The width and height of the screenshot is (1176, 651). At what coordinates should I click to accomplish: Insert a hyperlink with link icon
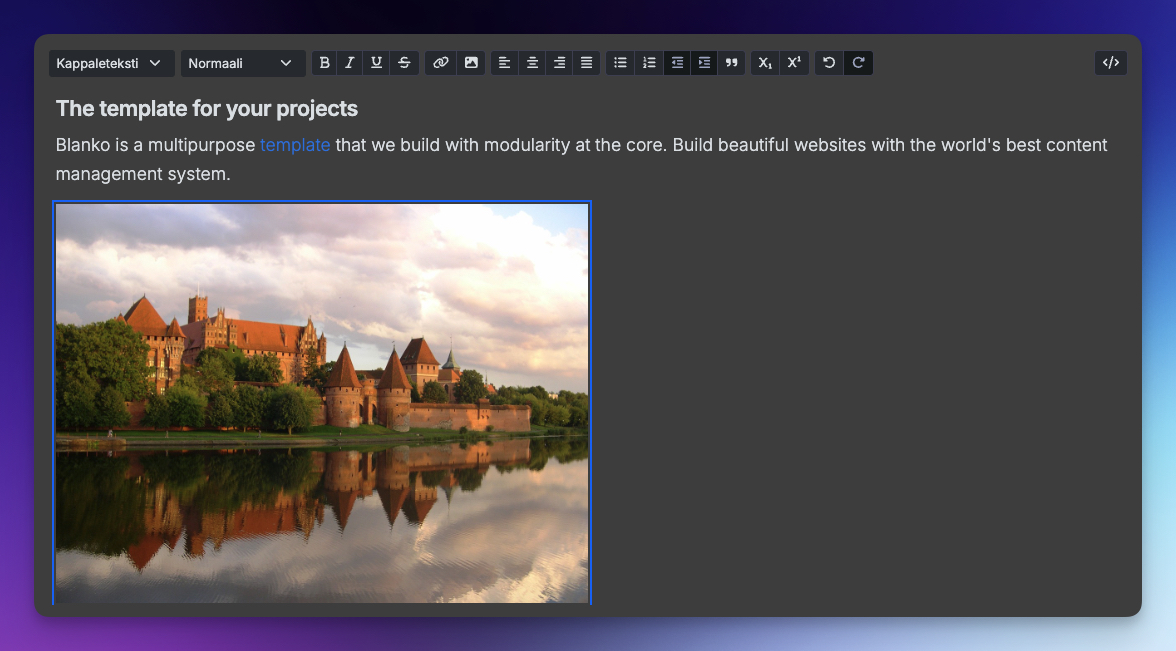[440, 63]
